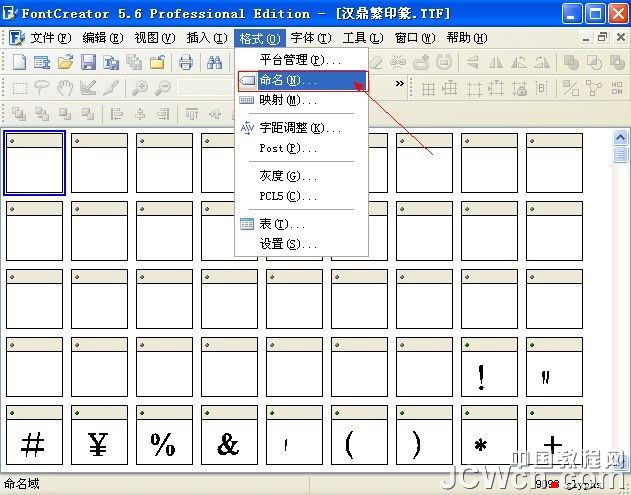Viewport: 631px width, 495px height.
Task: Click the show grid icon
Action: 428,88
